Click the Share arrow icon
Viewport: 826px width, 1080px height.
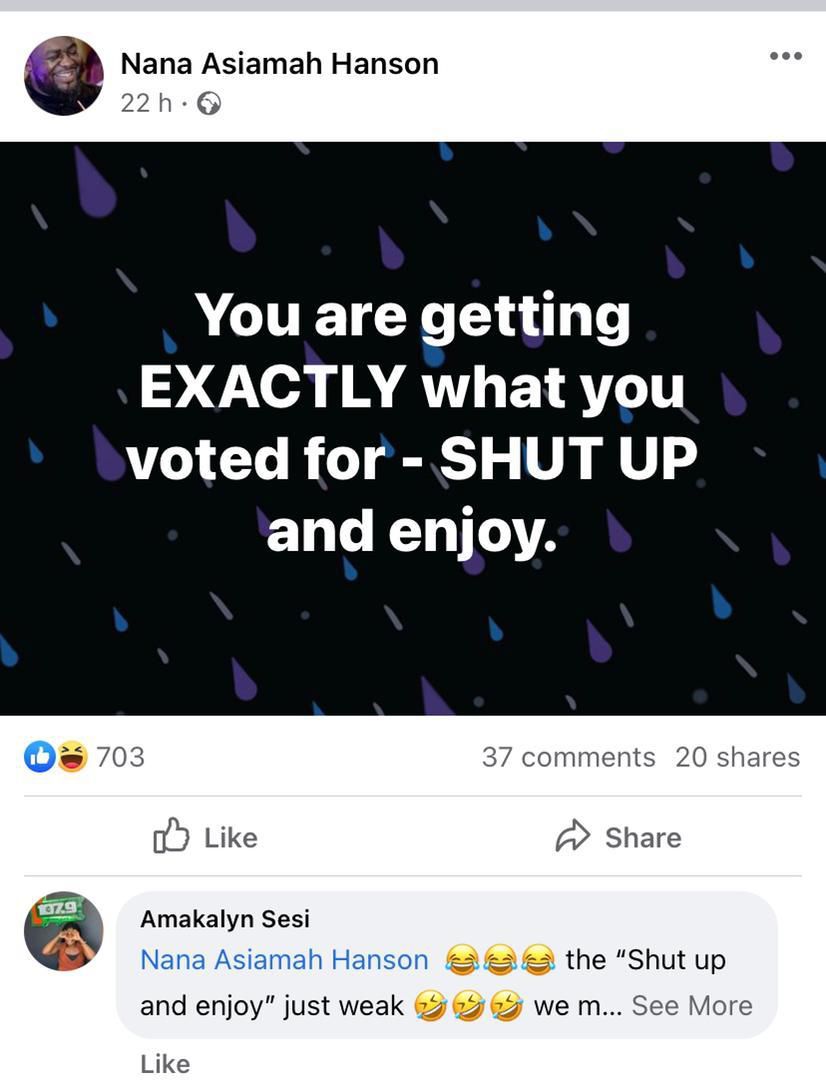pos(573,836)
